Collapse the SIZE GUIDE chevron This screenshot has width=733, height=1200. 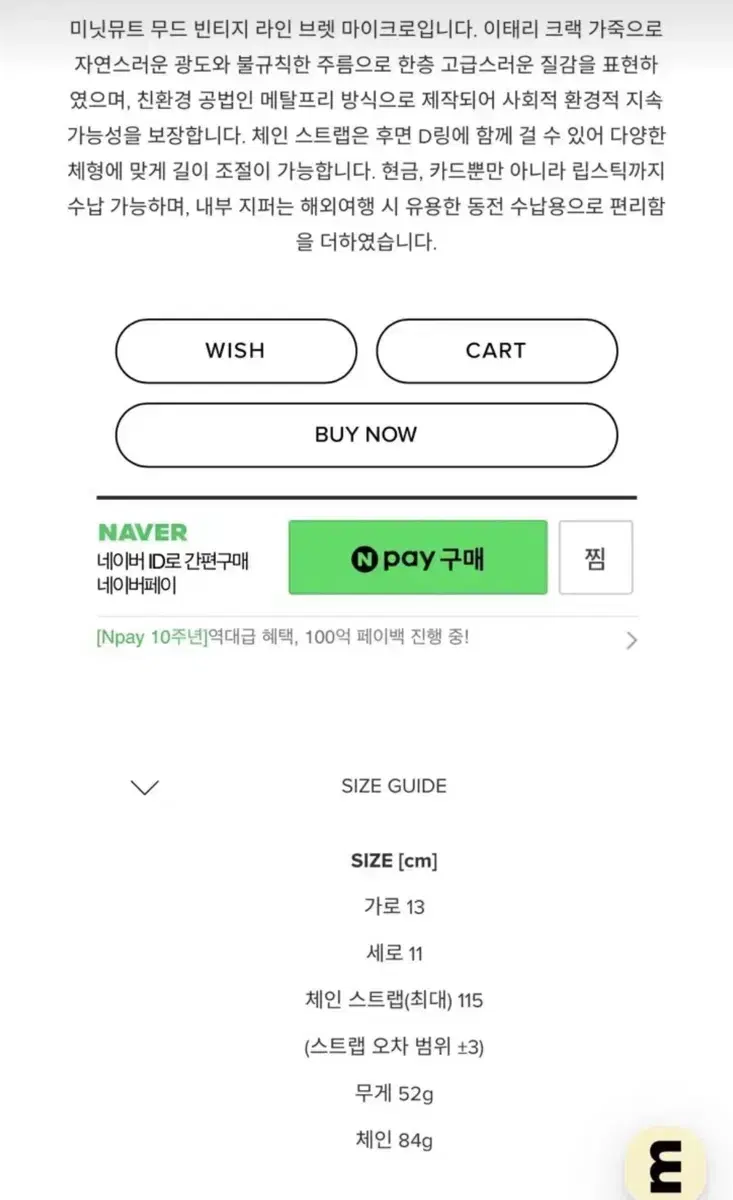(x=145, y=787)
